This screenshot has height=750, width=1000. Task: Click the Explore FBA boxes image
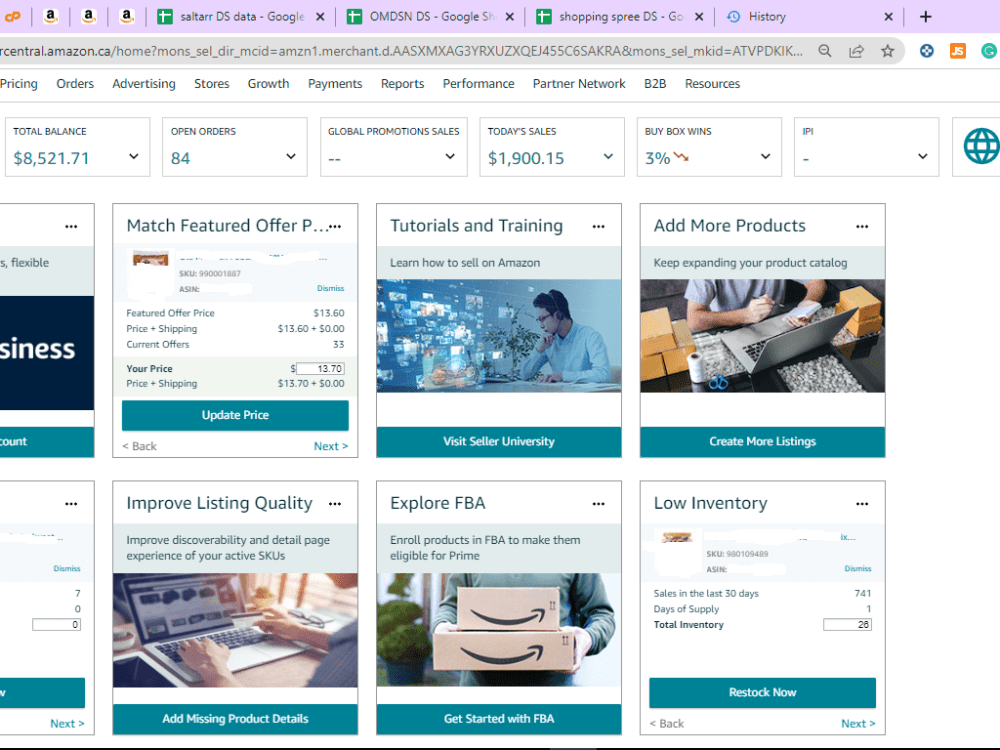(x=499, y=630)
